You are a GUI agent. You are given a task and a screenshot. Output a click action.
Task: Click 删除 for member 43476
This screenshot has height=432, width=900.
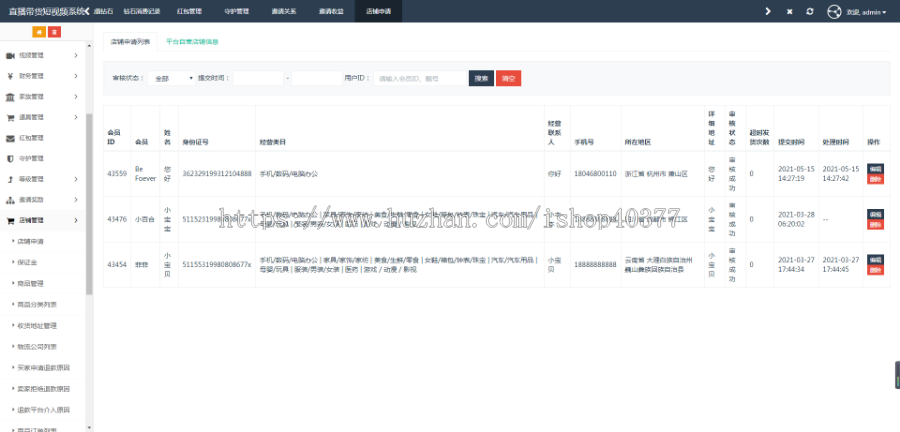(x=875, y=224)
